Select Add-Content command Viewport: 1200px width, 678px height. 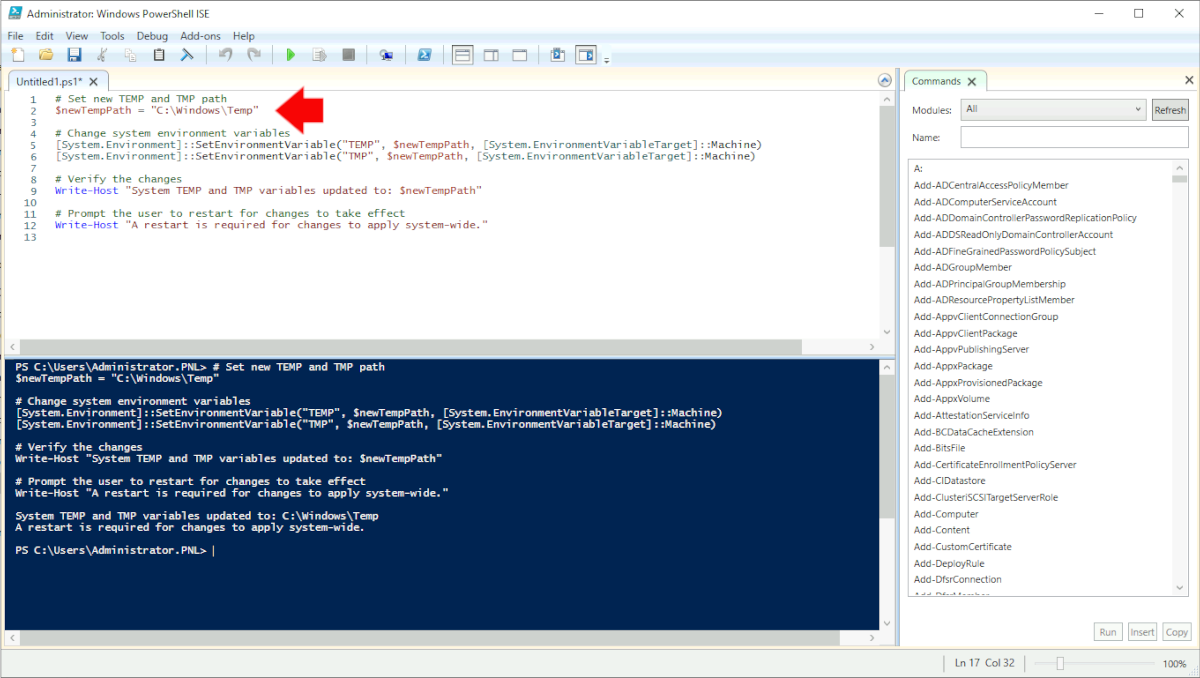(x=942, y=530)
